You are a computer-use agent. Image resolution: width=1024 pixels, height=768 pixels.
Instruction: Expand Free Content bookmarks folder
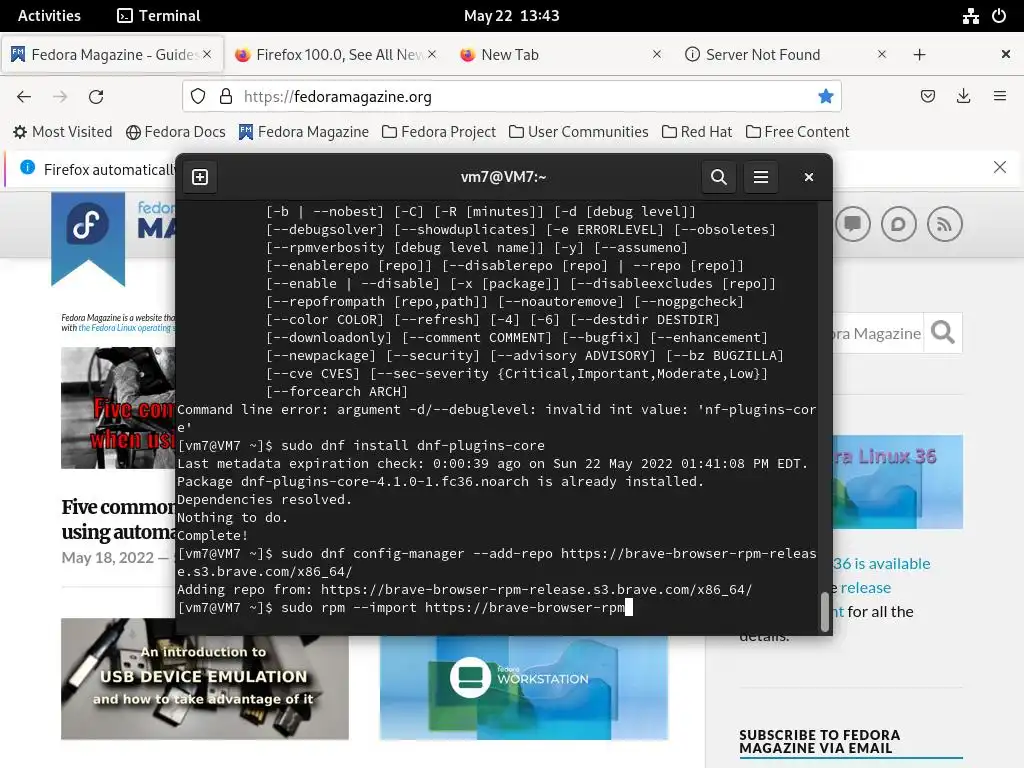pyautogui.click(x=797, y=132)
